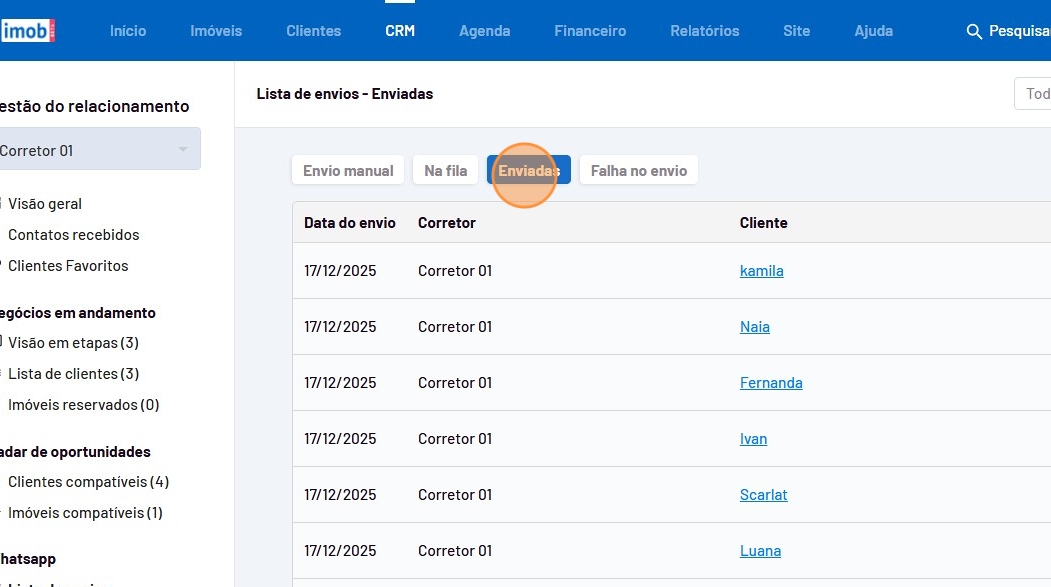Sort by Data do envio column header
Viewport: 1051px width, 587px height.
(349, 223)
